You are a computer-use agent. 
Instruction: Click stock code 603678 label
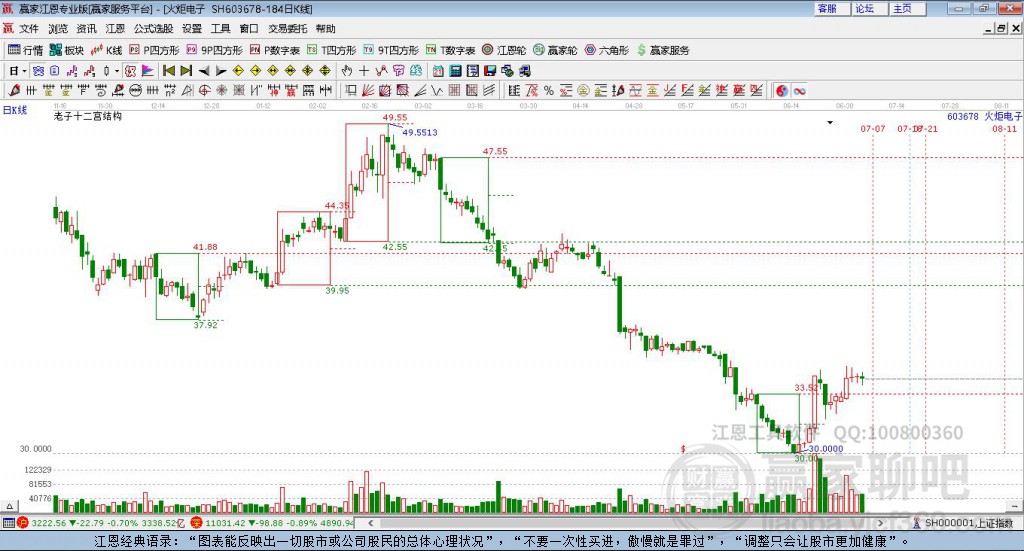[x=963, y=116]
